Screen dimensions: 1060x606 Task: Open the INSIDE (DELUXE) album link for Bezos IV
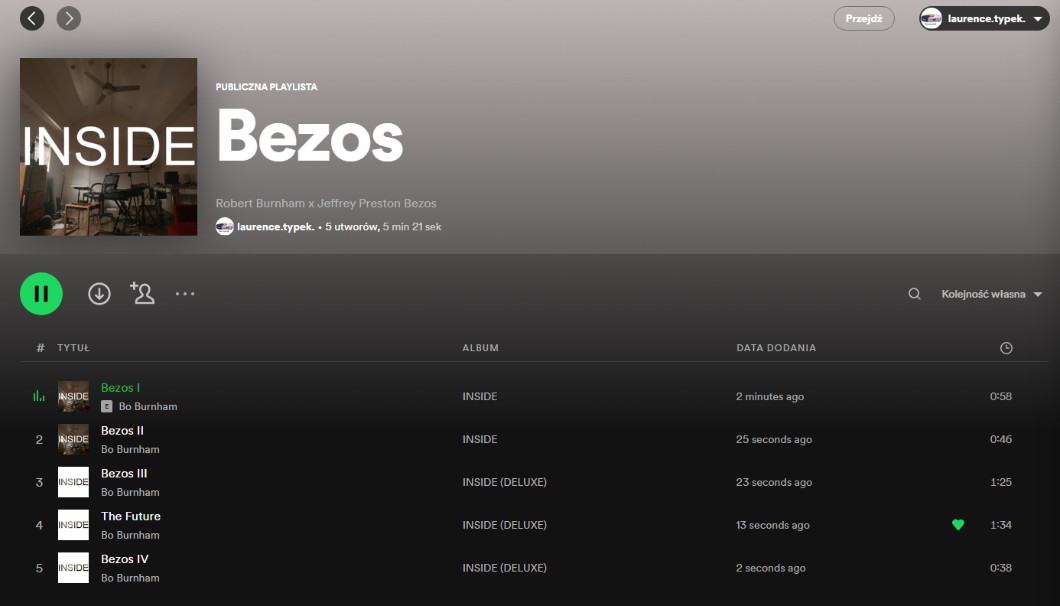coord(504,568)
